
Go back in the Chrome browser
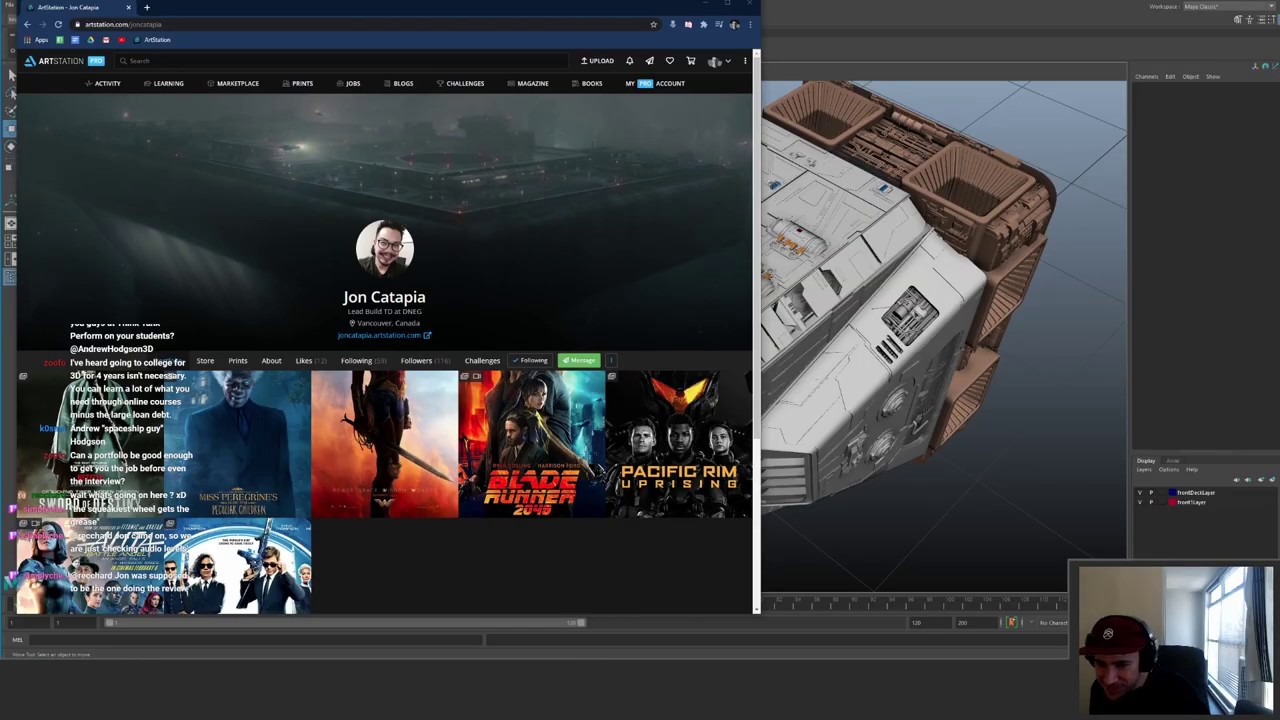point(27,24)
